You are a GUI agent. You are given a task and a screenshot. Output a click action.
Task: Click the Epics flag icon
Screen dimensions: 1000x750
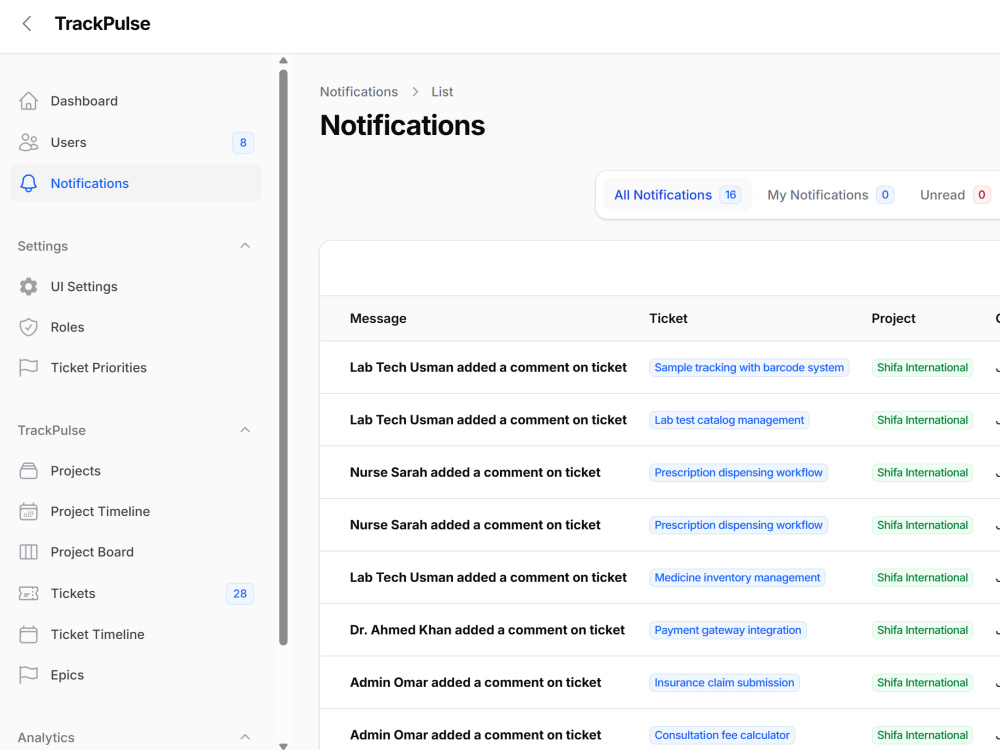(28, 675)
